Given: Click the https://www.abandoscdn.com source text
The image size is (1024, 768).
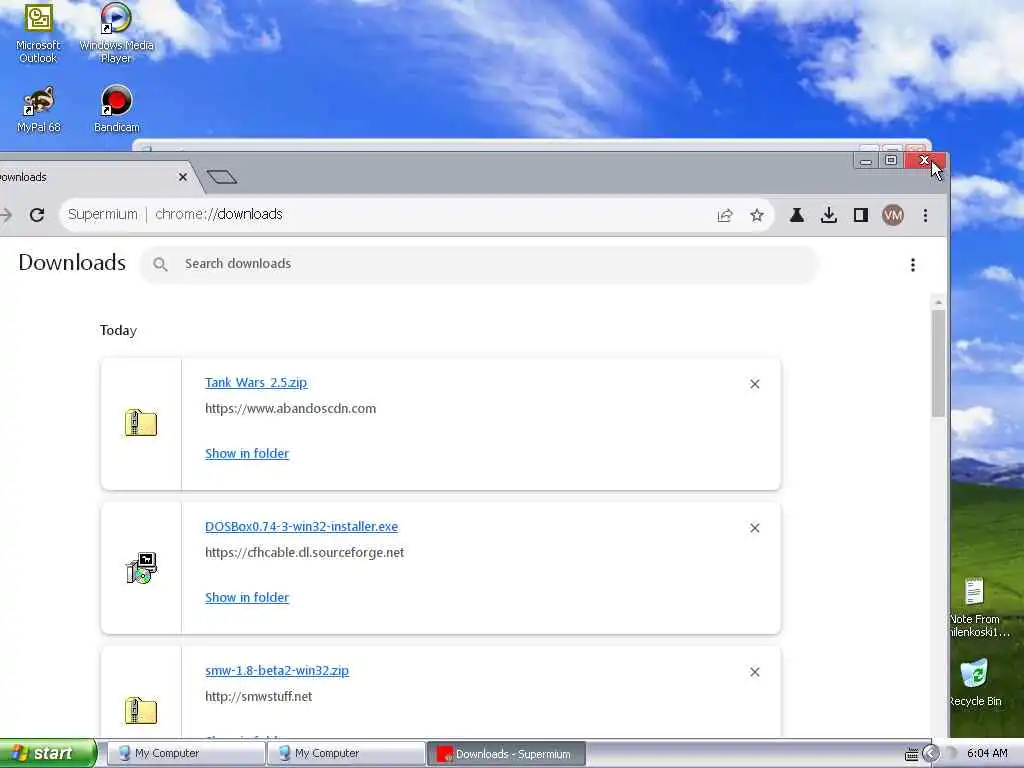Looking at the screenshot, I should [x=291, y=409].
